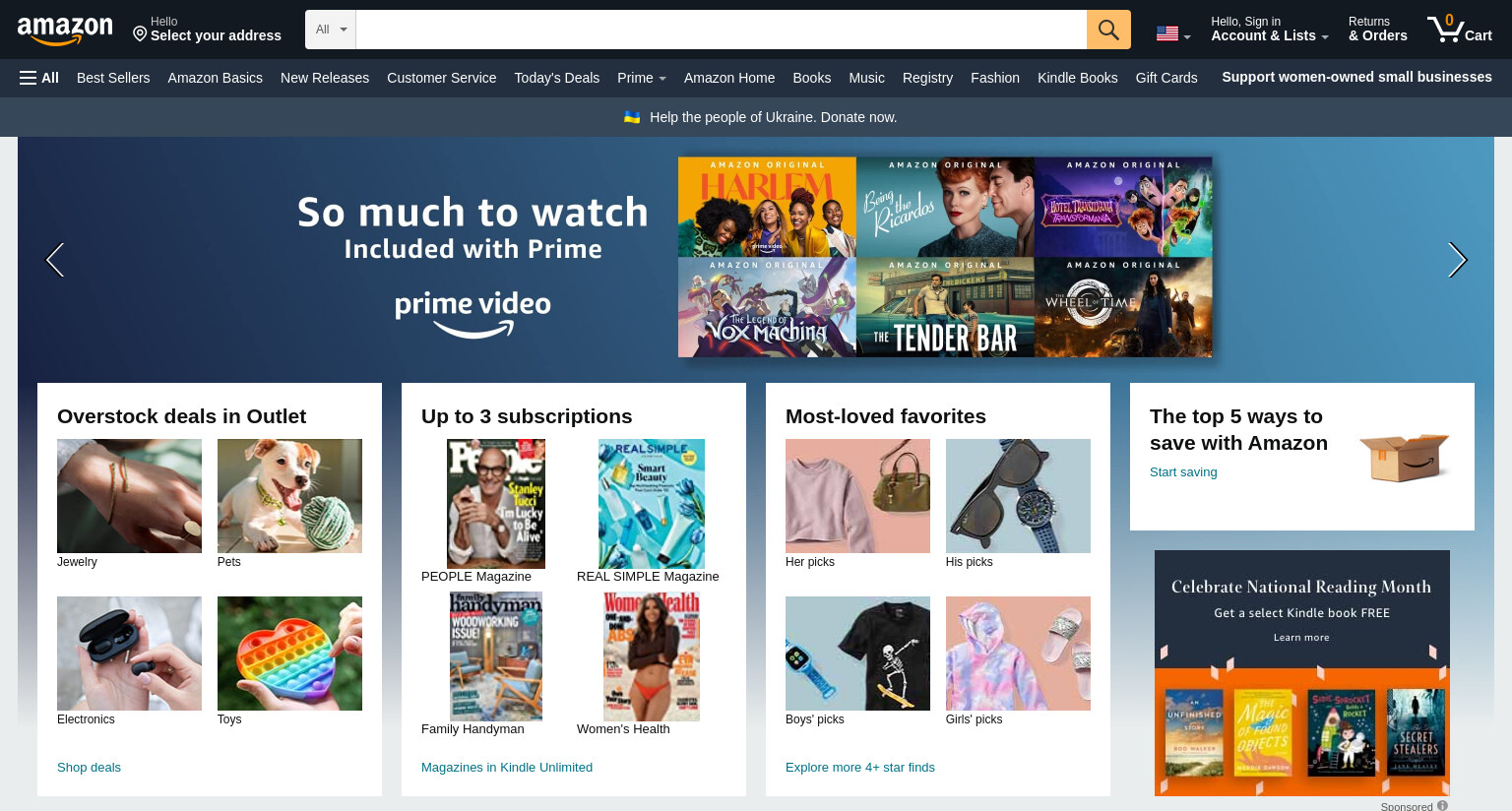Image resolution: width=1512 pixels, height=811 pixels.
Task: Open Registry
Action: coord(927,78)
